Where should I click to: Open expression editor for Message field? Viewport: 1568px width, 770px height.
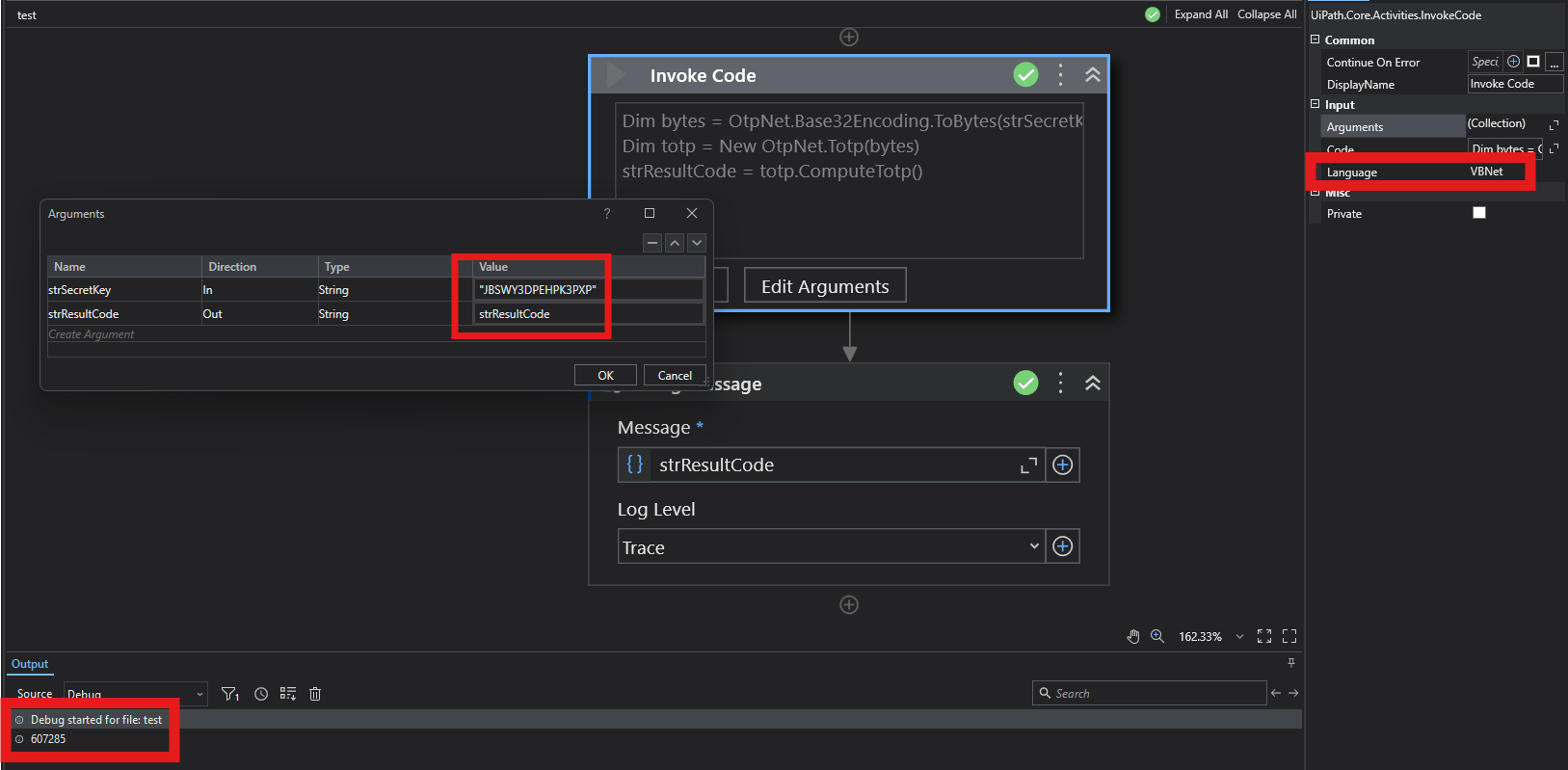click(x=1028, y=465)
